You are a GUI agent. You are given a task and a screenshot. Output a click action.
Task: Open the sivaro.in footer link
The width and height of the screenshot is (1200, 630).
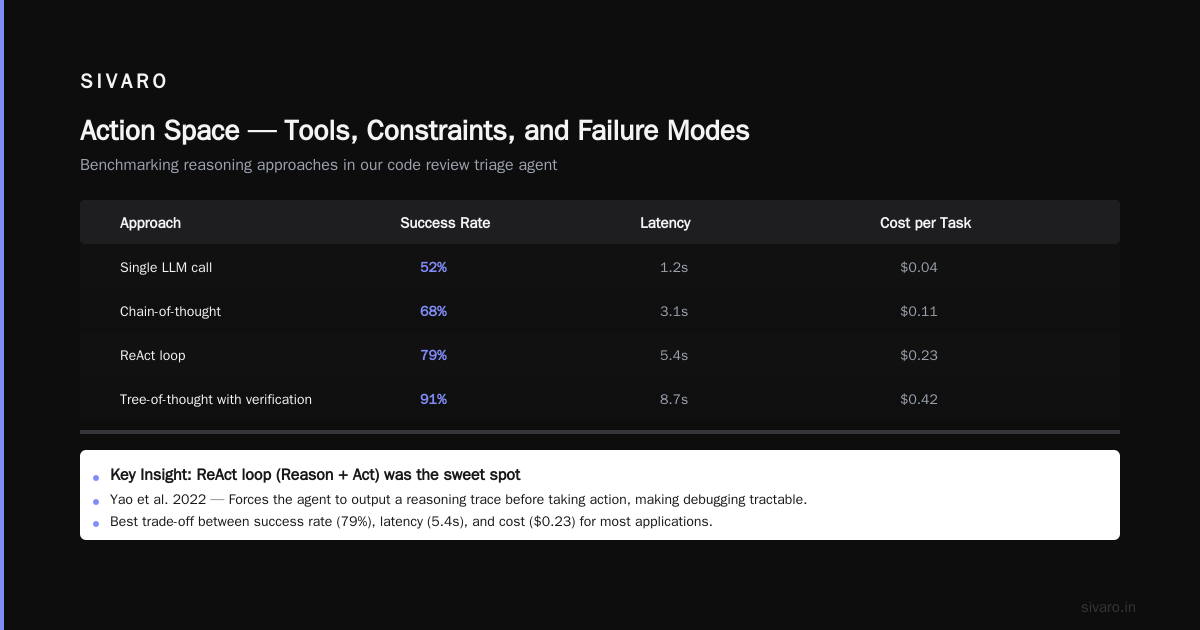[x=1109, y=607]
